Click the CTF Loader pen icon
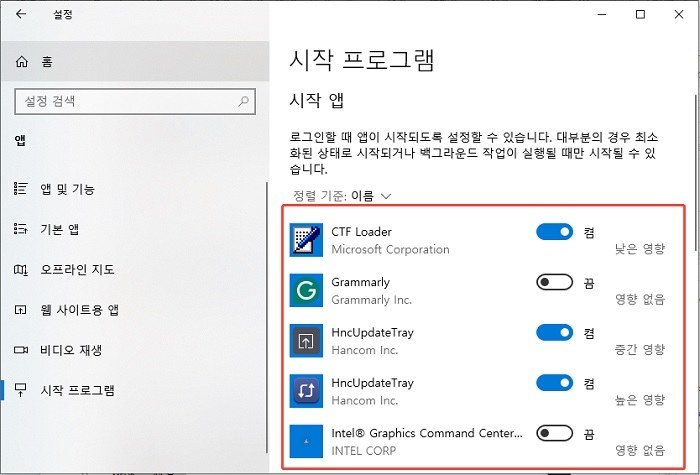Screen dimensions: 700x475 306,240
